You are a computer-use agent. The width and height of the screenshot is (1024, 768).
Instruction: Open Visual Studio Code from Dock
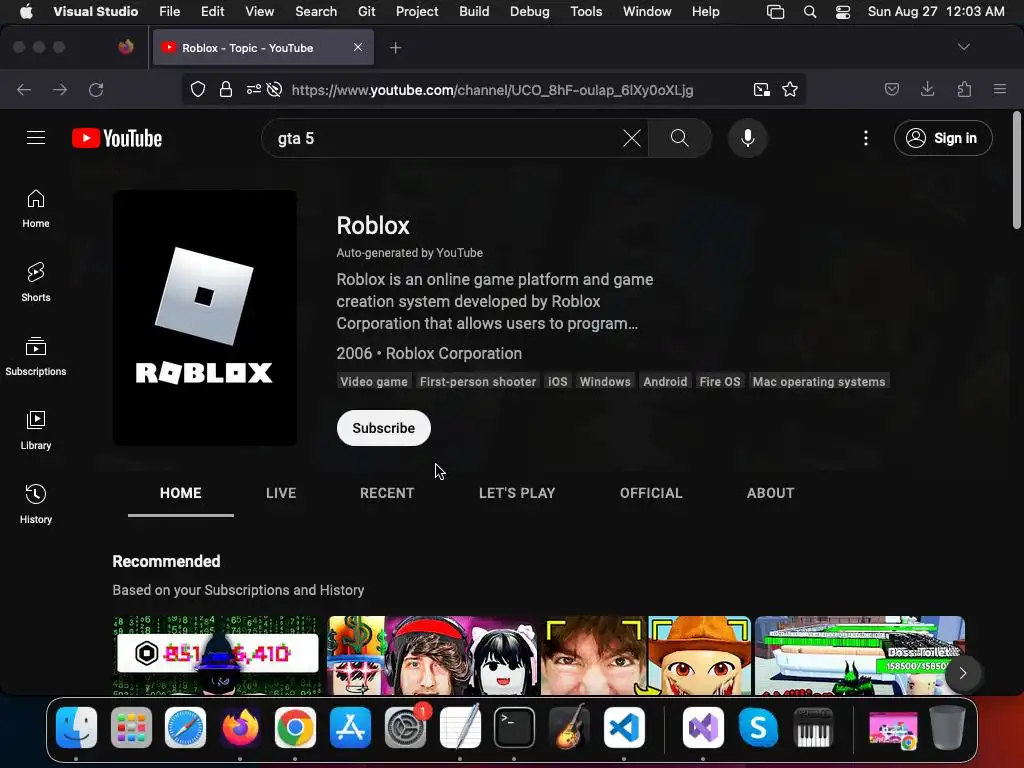coord(624,728)
